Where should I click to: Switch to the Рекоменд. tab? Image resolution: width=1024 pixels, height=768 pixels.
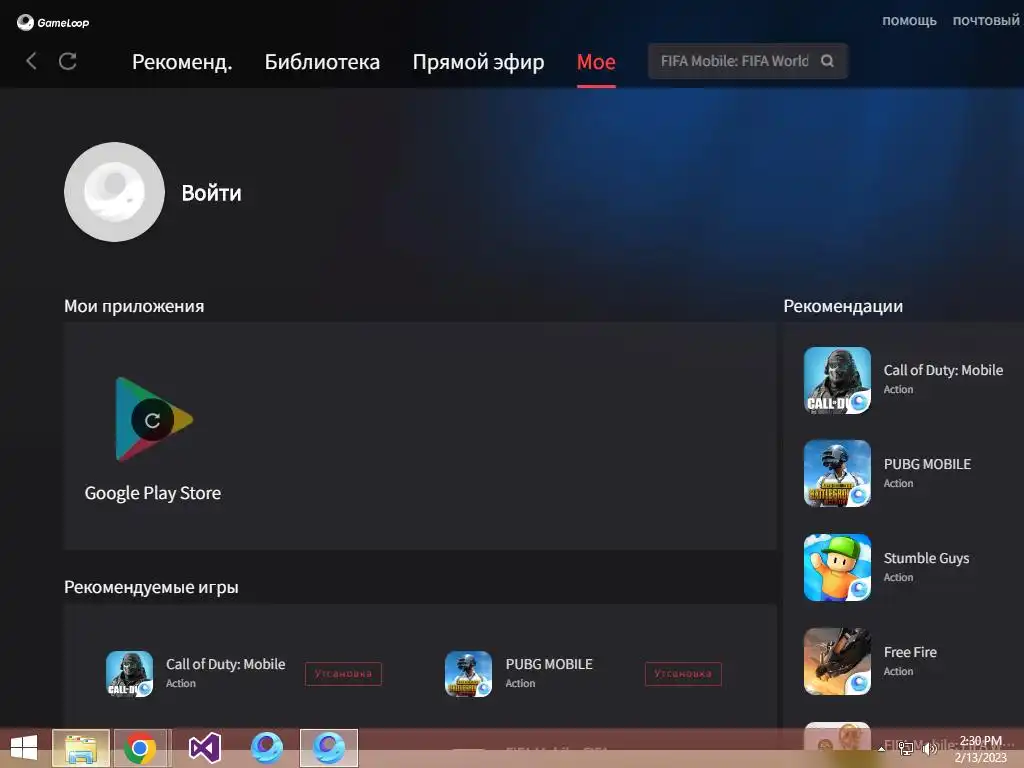pos(182,61)
